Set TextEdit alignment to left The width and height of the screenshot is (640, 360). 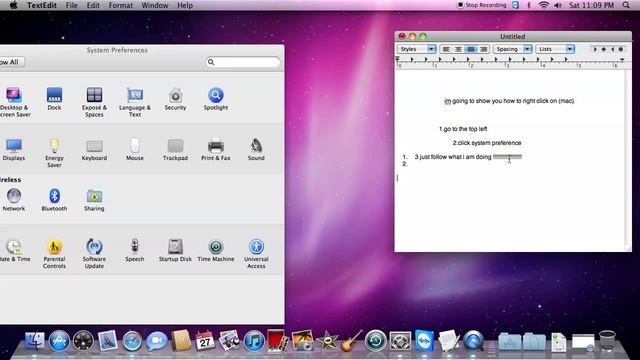pyautogui.click(x=446, y=49)
